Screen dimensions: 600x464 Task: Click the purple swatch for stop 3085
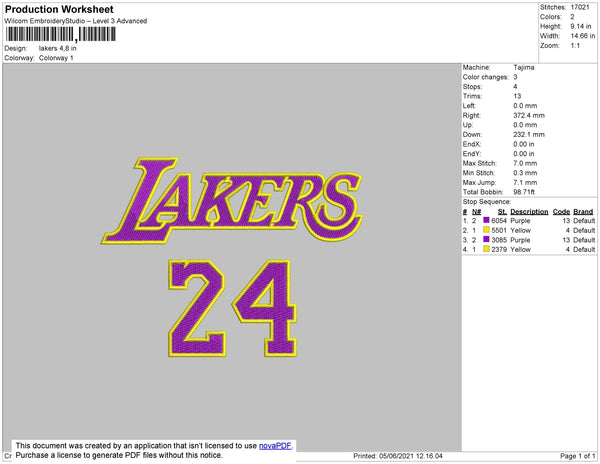pos(486,239)
